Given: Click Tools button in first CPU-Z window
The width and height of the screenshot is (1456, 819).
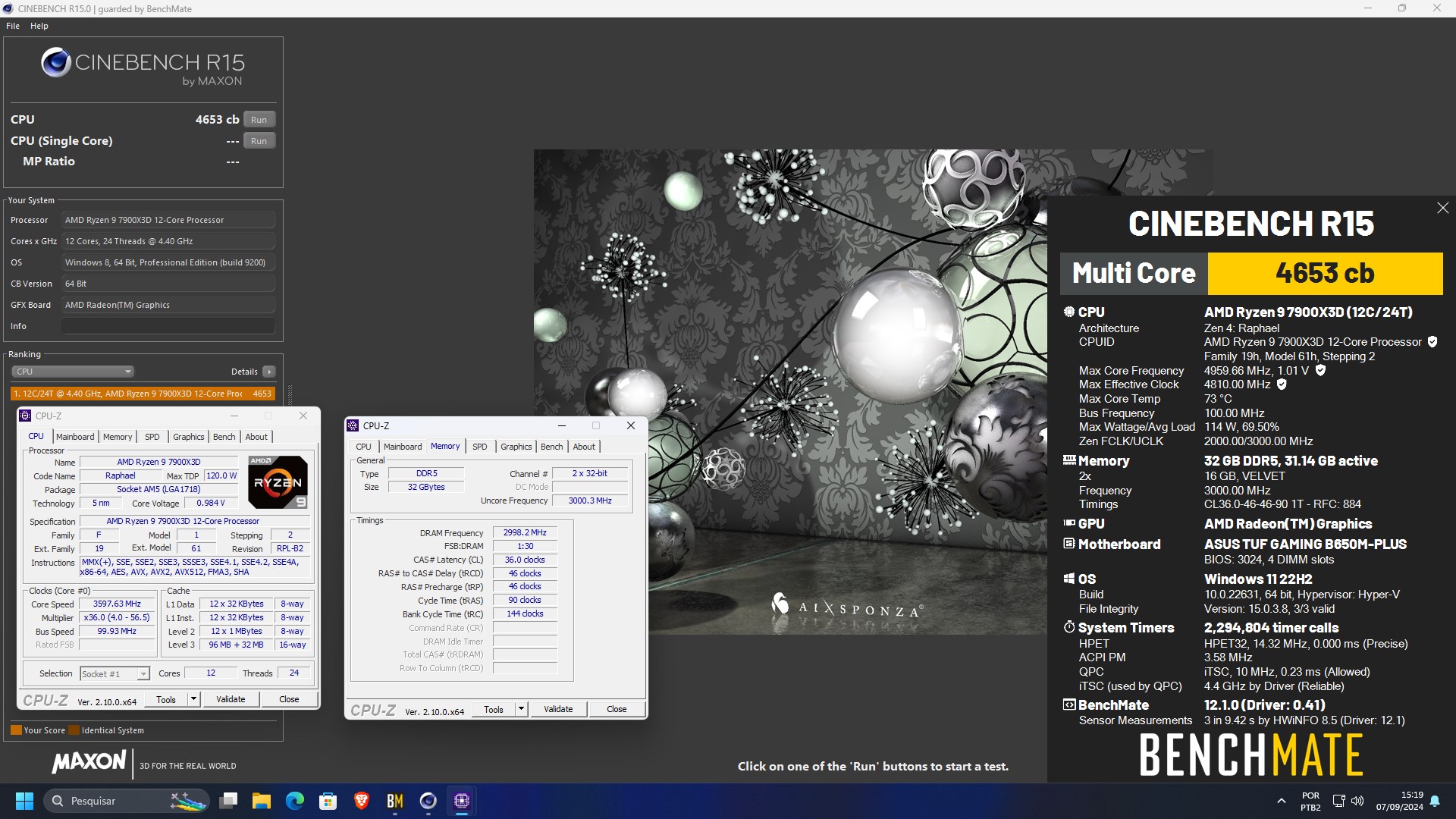Looking at the screenshot, I should (x=166, y=699).
